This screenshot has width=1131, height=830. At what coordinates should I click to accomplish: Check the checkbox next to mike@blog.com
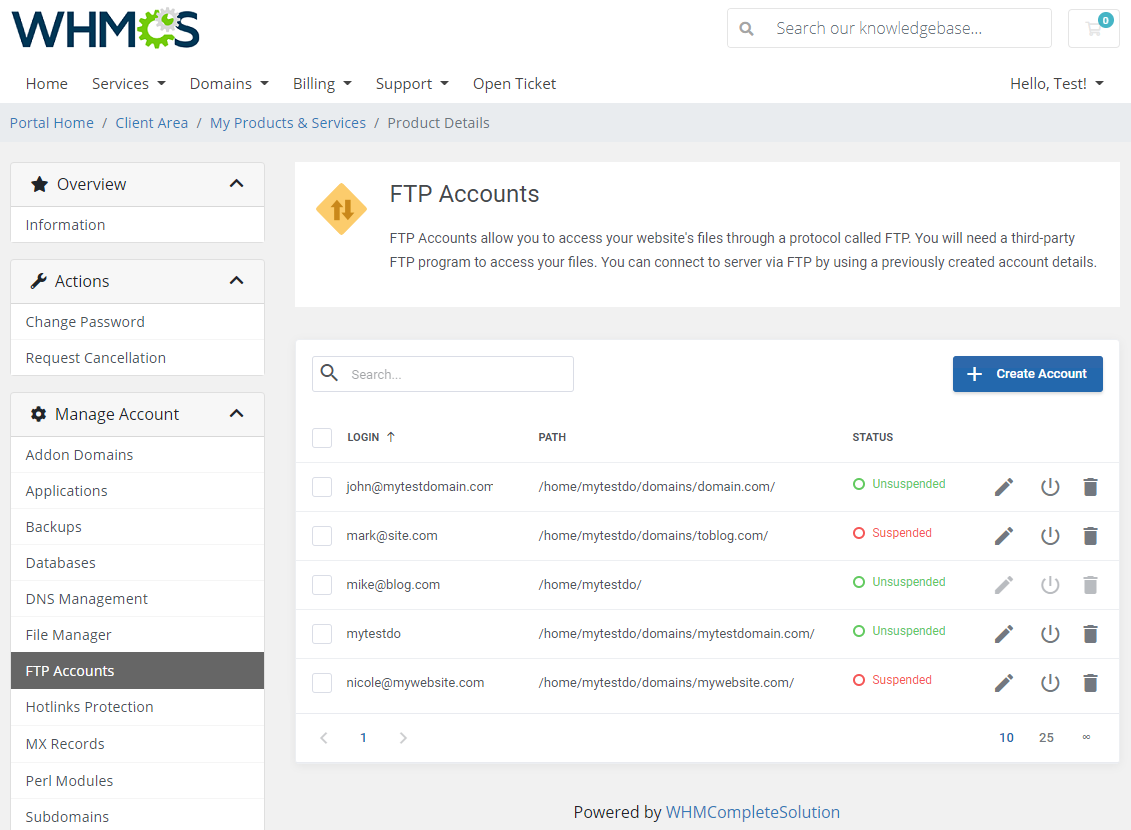322,584
